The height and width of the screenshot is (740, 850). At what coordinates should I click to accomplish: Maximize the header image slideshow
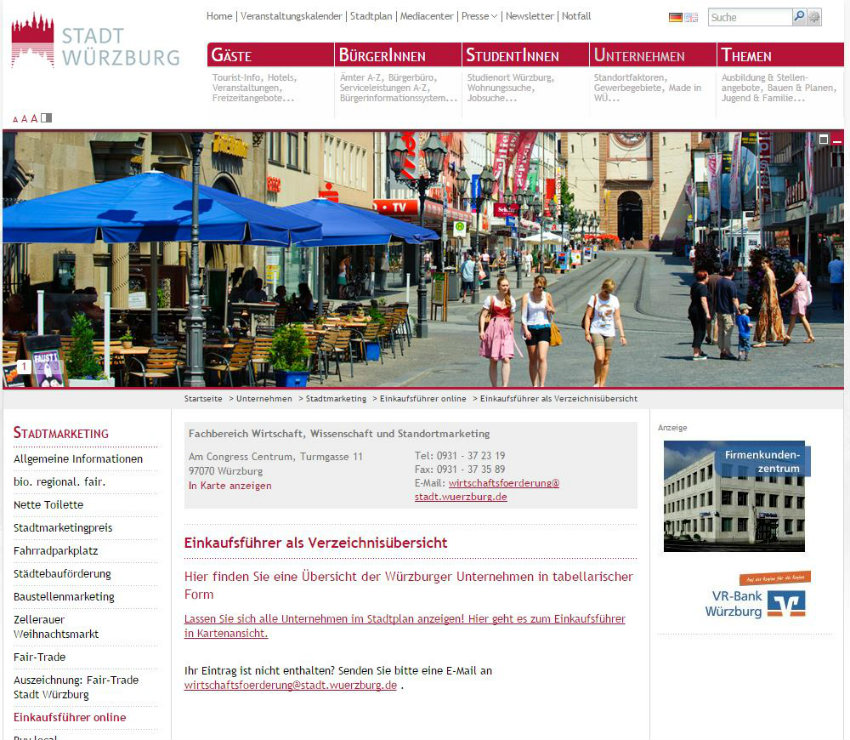click(823, 139)
